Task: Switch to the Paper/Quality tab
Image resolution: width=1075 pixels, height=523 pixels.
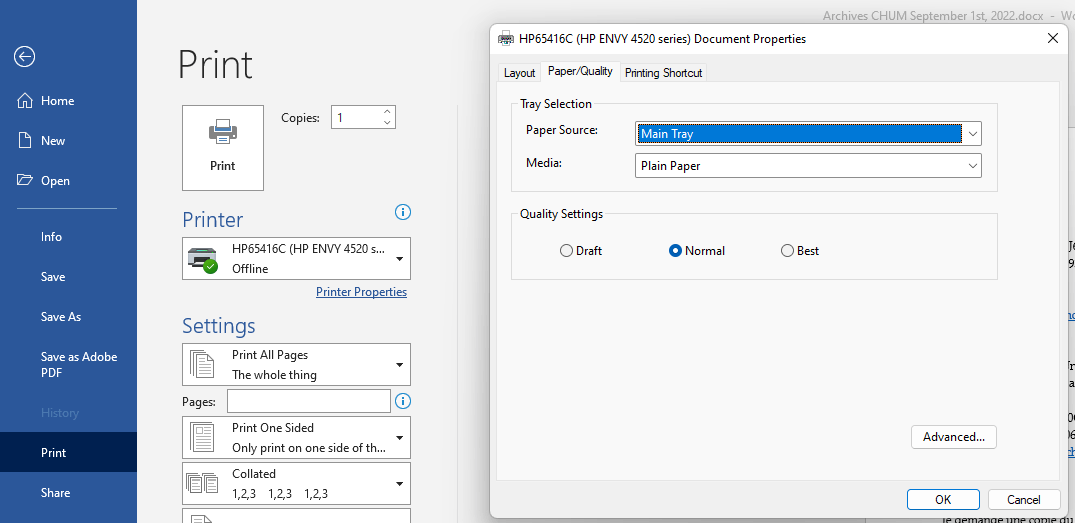Action: tap(580, 71)
